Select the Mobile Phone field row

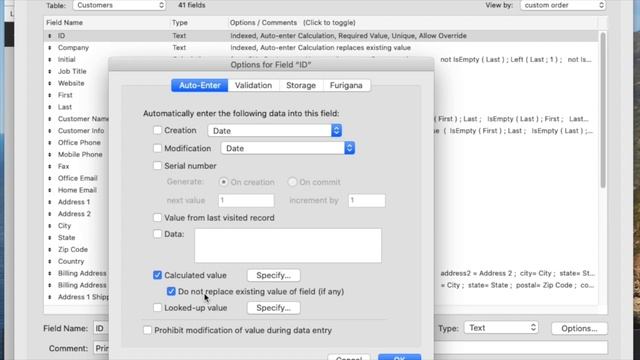click(76, 154)
